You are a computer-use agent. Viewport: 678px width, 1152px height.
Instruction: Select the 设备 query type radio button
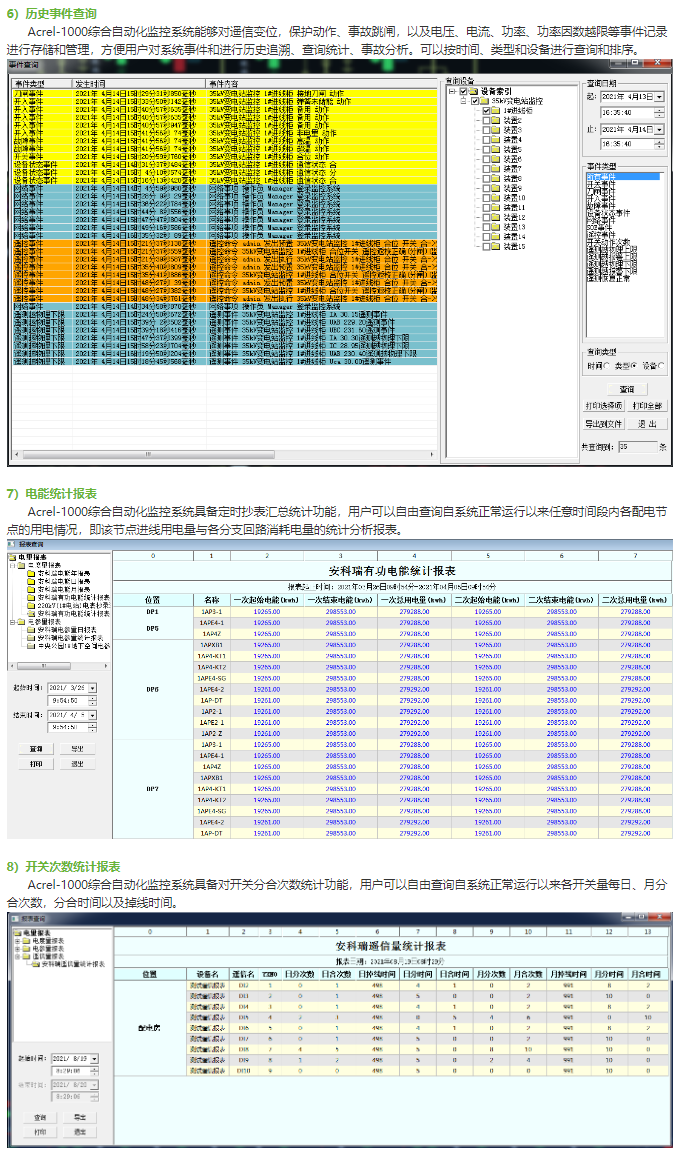pyautogui.click(x=661, y=366)
